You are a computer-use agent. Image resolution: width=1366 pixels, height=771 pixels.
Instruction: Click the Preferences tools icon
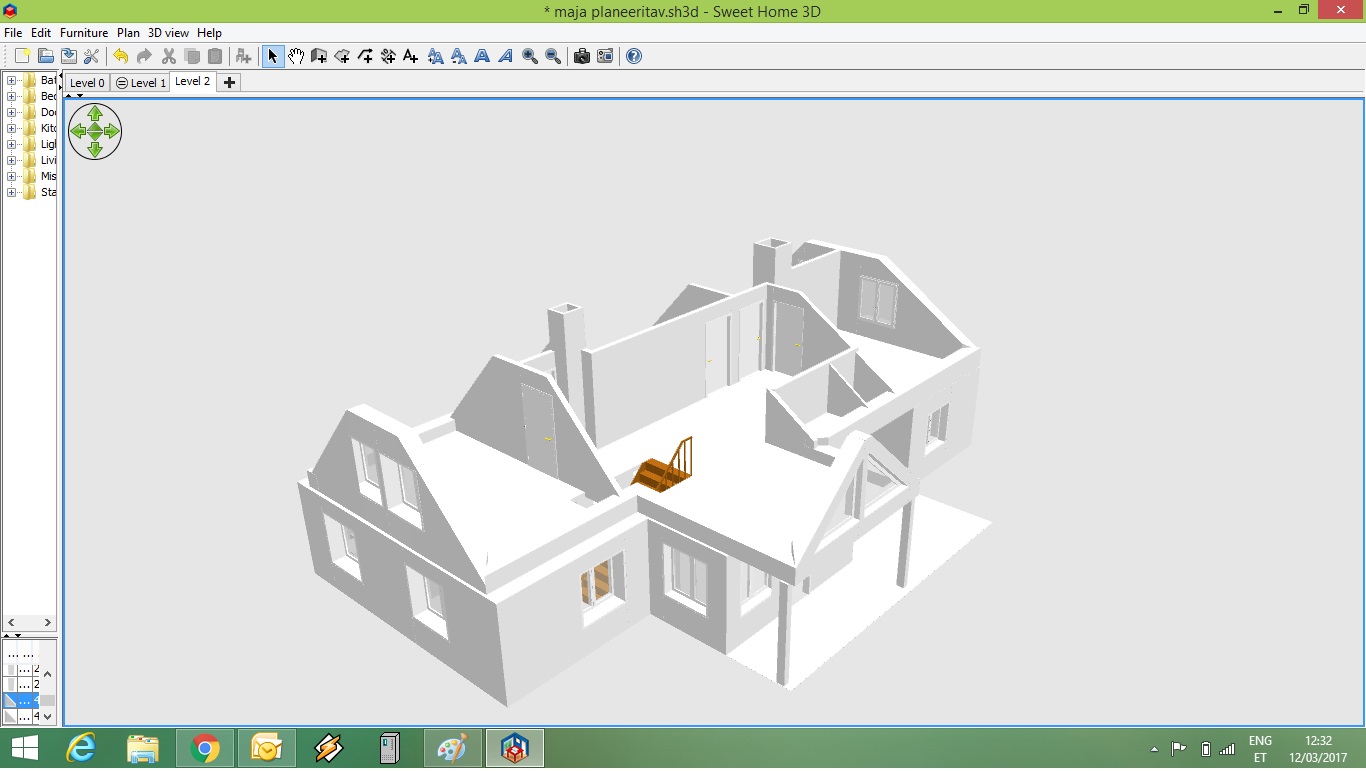click(x=91, y=57)
